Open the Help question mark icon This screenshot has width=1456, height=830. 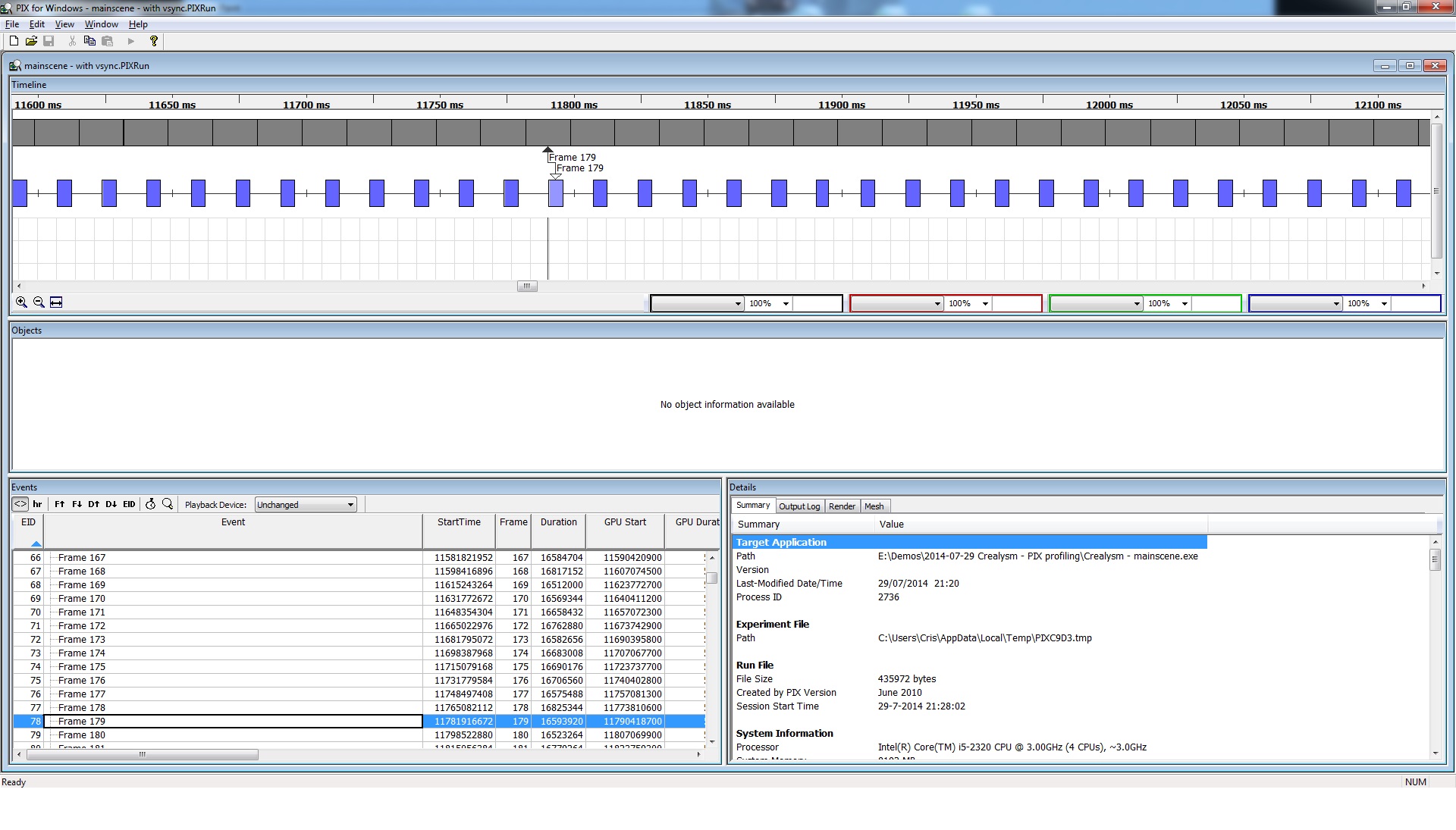(x=154, y=41)
